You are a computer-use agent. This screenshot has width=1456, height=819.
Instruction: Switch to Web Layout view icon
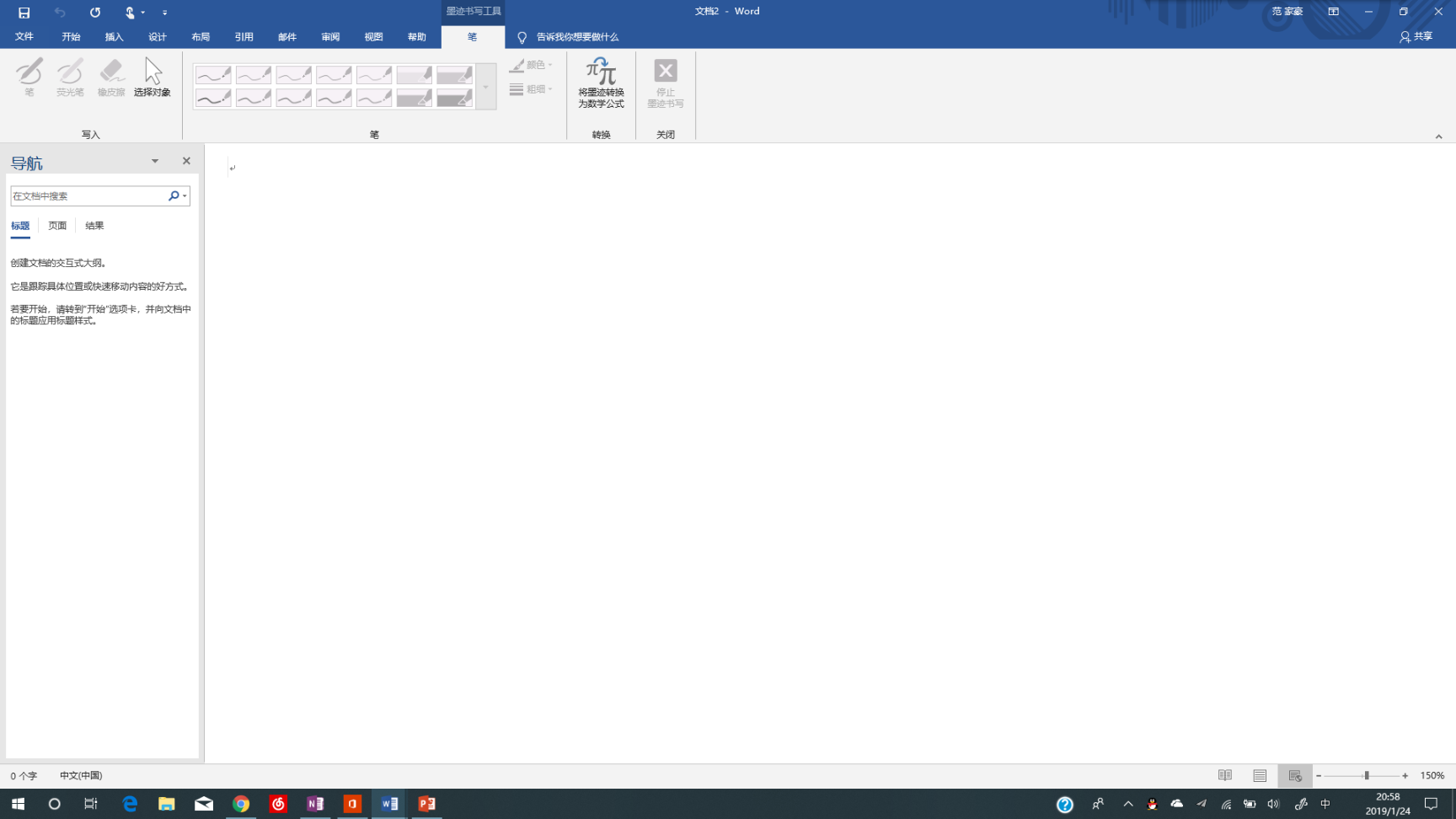[1295, 776]
